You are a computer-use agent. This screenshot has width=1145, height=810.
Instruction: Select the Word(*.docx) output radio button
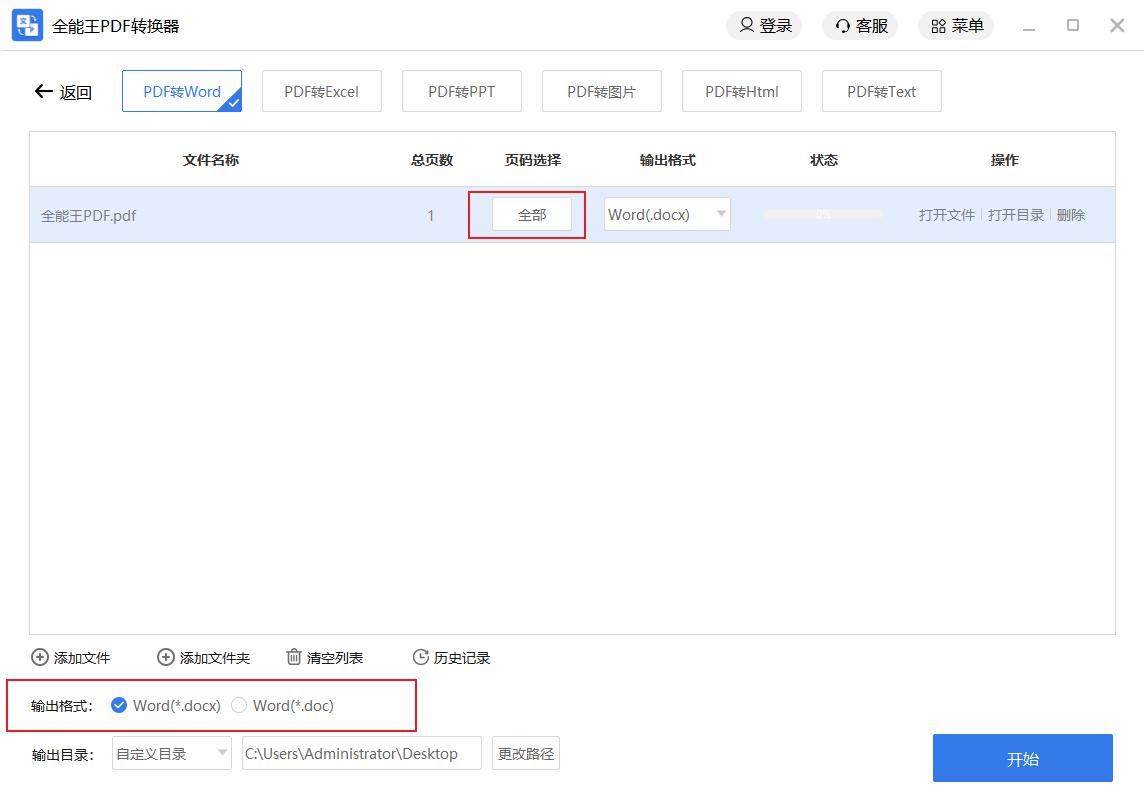tap(119, 705)
